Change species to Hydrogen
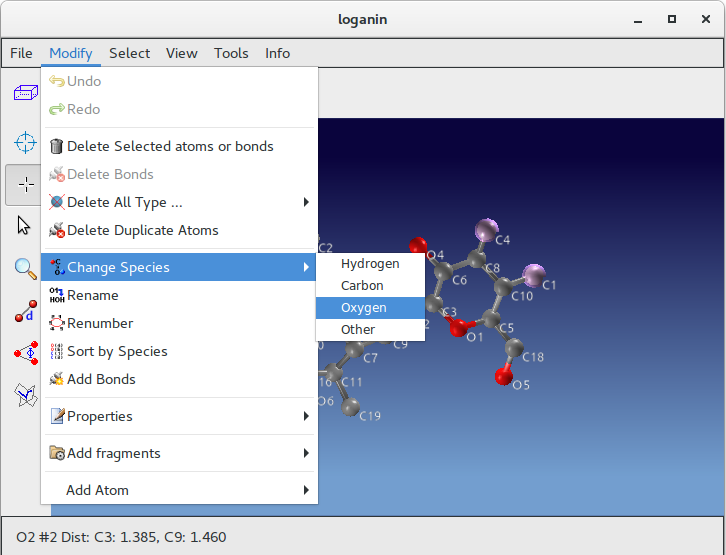The height and width of the screenshot is (555, 726). pyautogui.click(x=370, y=264)
